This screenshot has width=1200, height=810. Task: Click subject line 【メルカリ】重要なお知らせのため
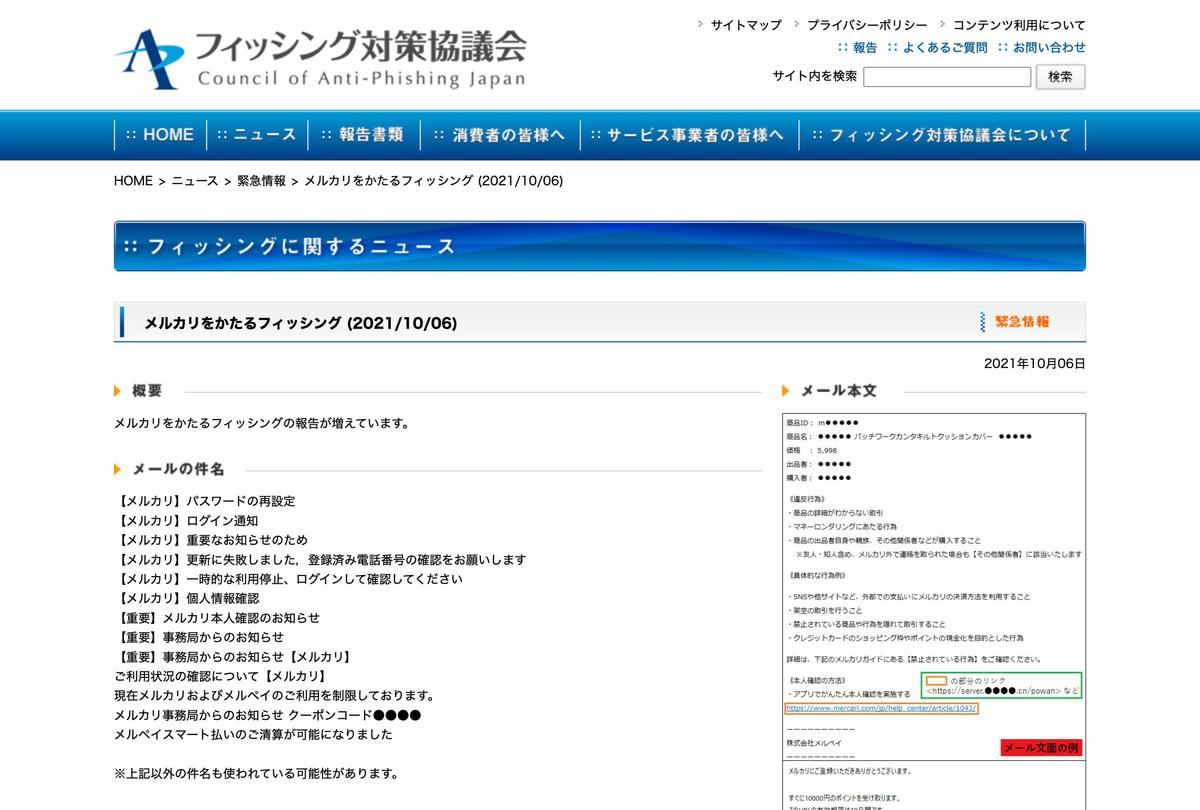(x=211, y=540)
